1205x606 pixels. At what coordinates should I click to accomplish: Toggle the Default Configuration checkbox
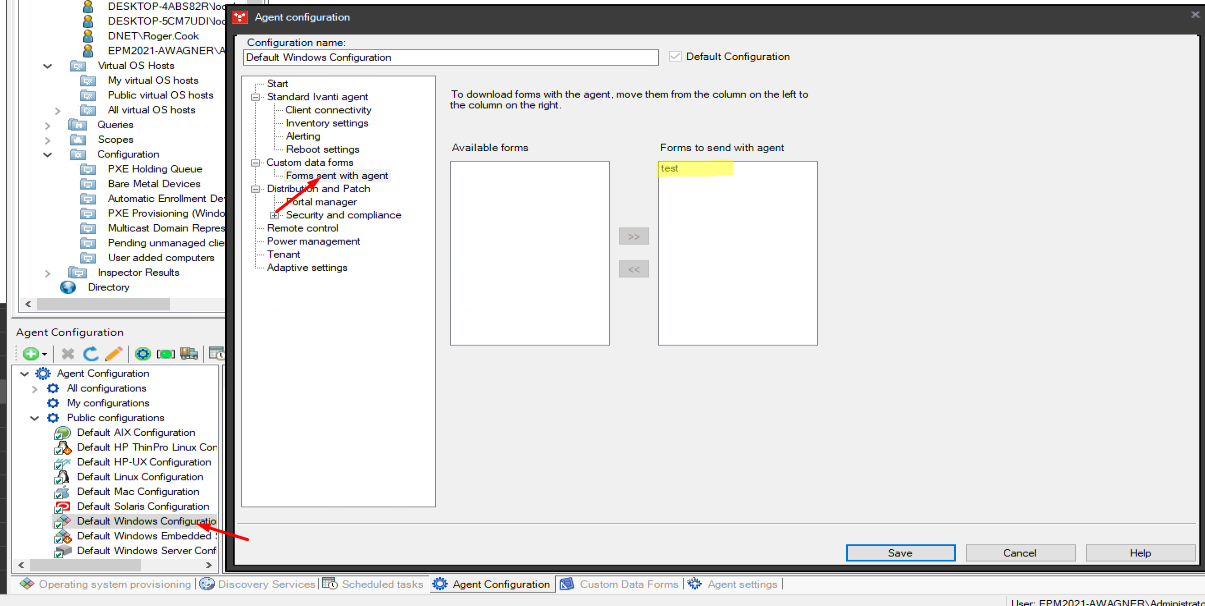click(x=675, y=57)
